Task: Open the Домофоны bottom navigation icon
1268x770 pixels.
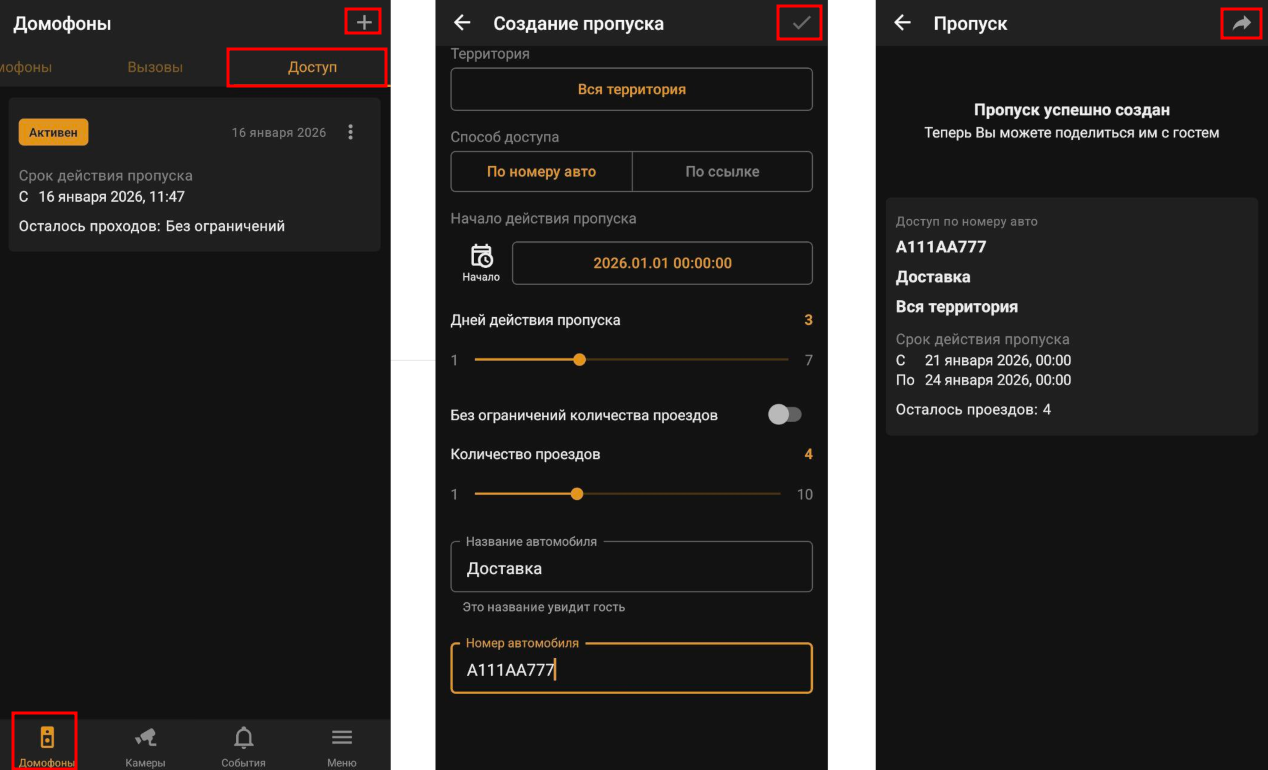Action: click(46, 739)
